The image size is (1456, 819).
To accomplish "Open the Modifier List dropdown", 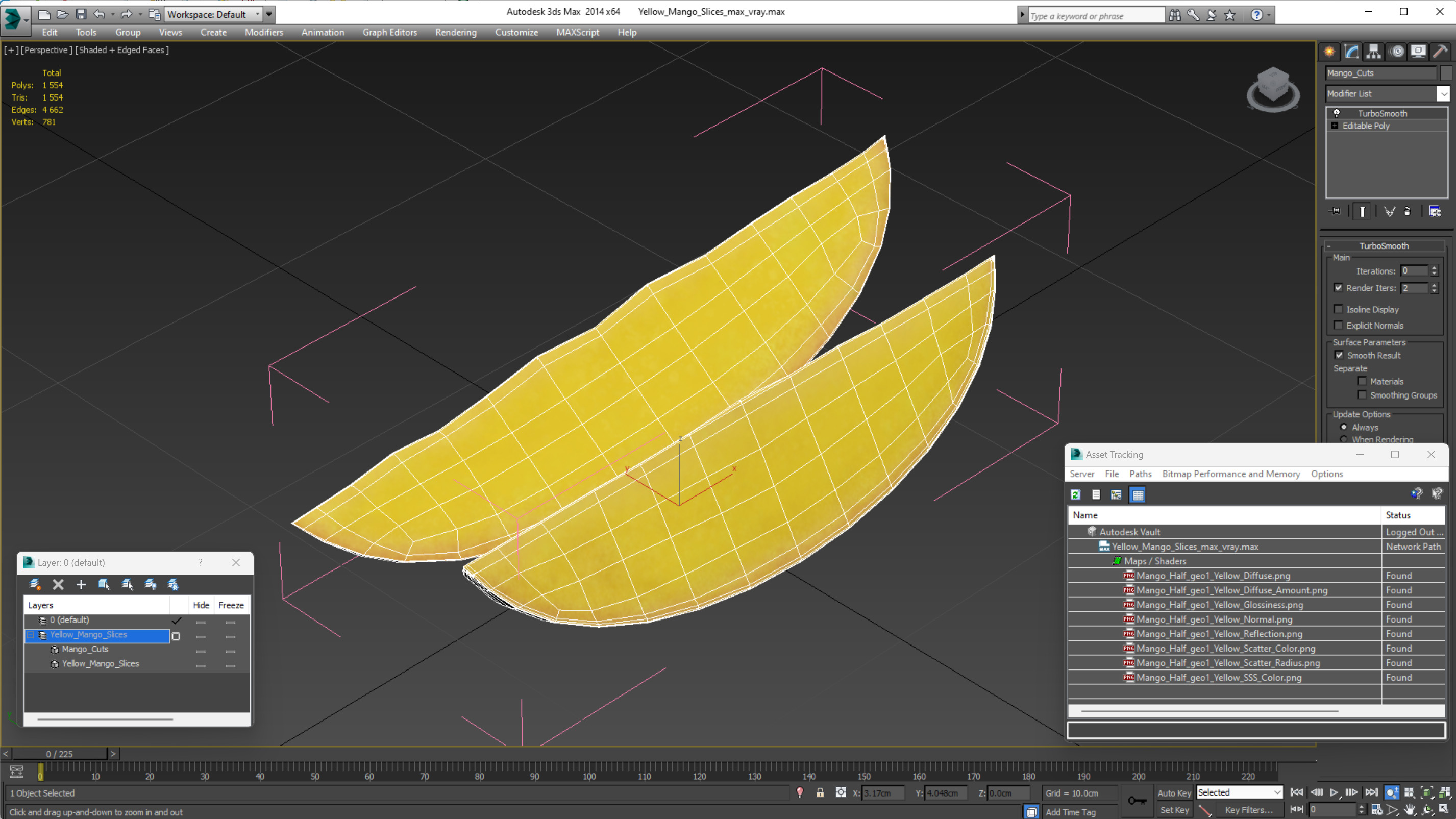I will [x=1444, y=93].
